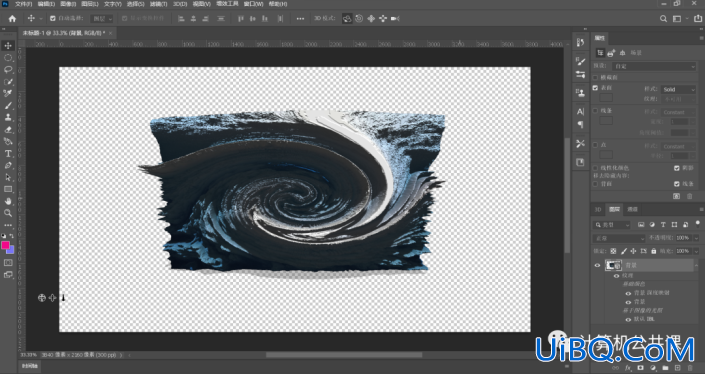Hide the 纹理 sublayer eye icon
Image resolution: width=705 pixels, height=374 pixels.
pyautogui.click(x=616, y=276)
